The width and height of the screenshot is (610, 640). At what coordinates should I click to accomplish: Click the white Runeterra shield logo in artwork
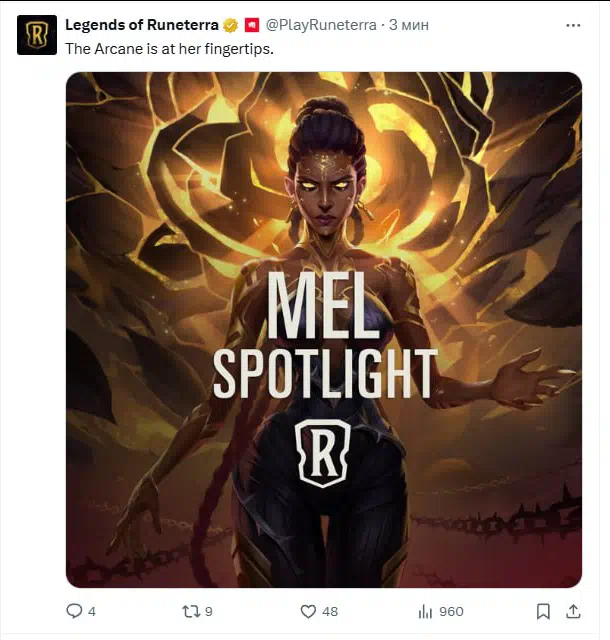tap(323, 453)
